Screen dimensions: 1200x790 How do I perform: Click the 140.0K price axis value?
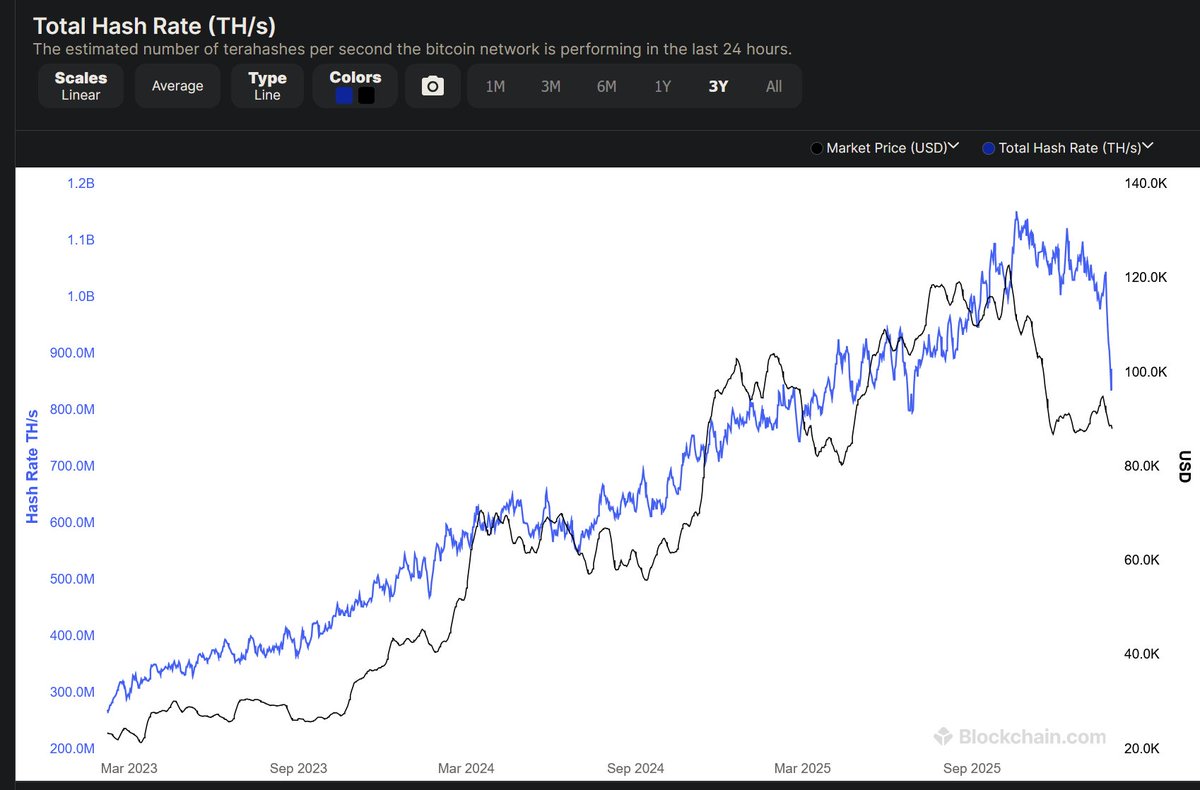1146,184
